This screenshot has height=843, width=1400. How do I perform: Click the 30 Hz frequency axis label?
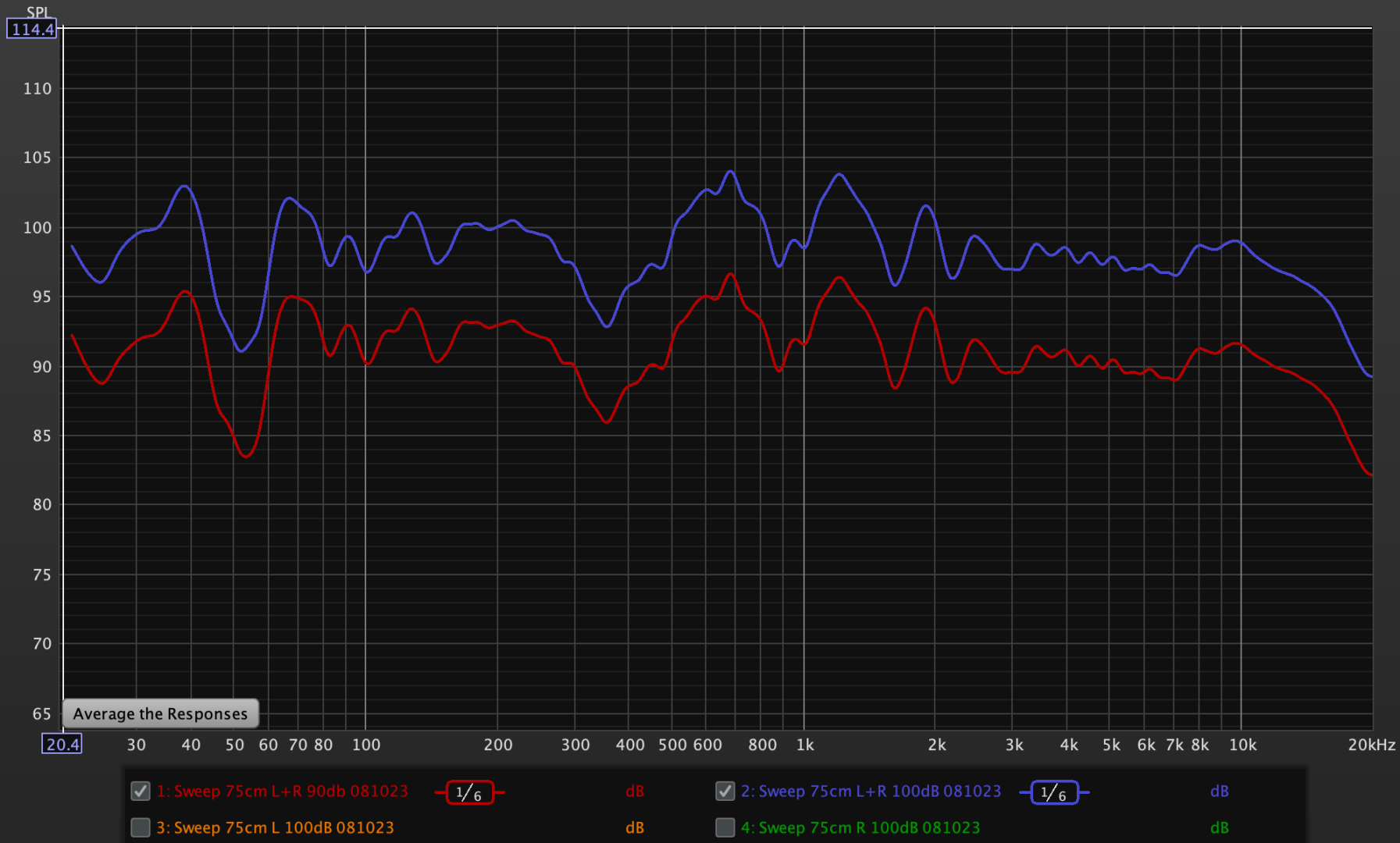click(137, 745)
